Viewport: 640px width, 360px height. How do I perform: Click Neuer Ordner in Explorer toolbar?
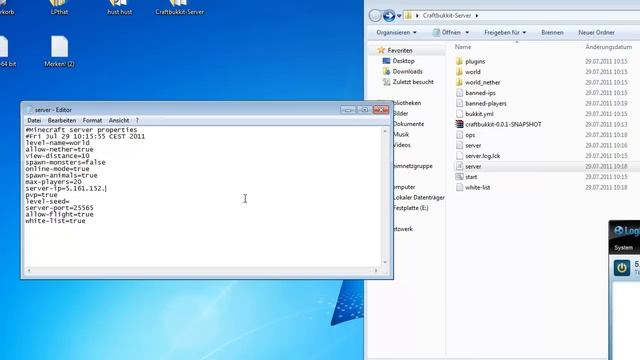pos(596,32)
